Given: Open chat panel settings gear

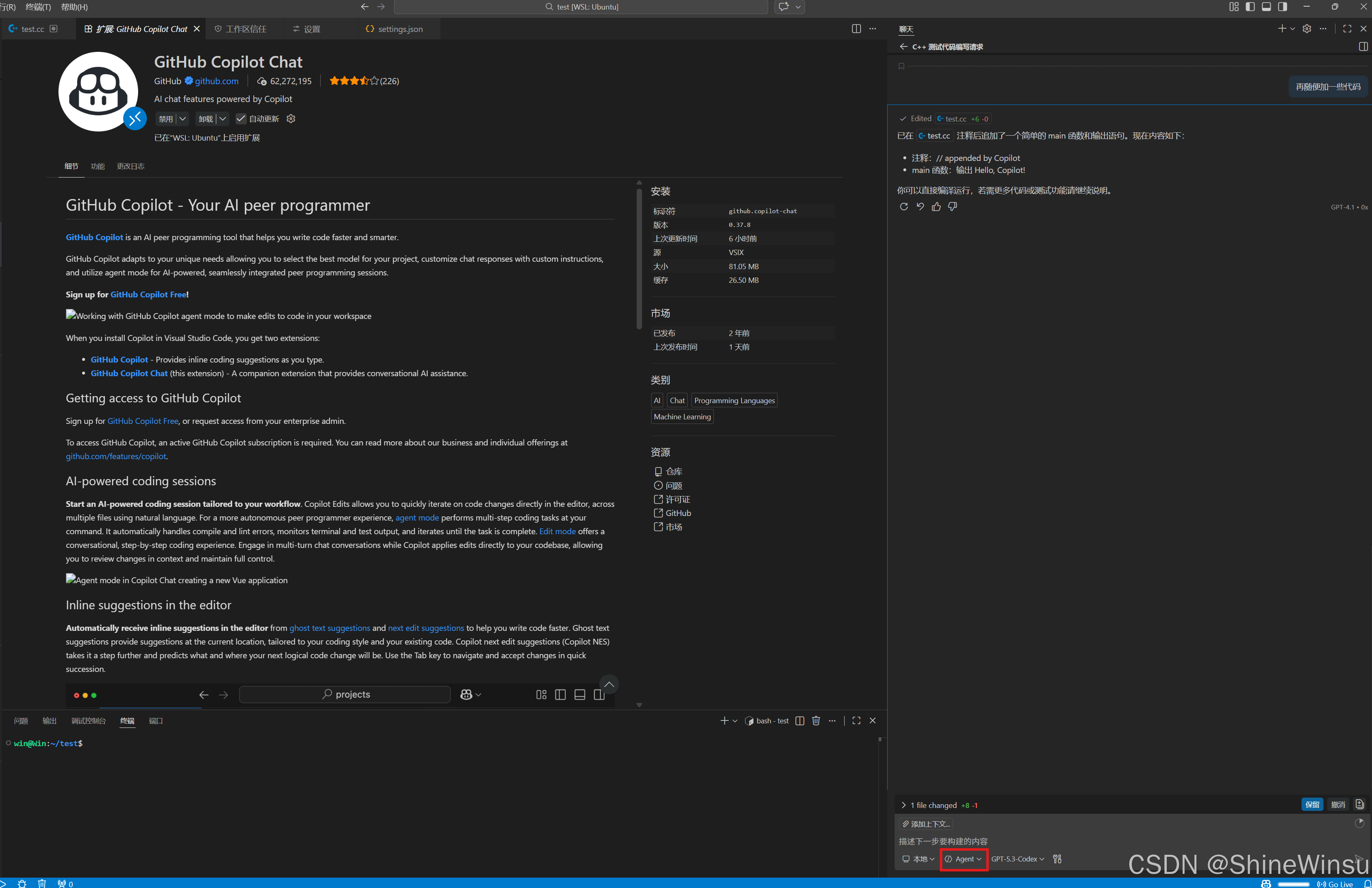Looking at the screenshot, I should pos(1306,29).
